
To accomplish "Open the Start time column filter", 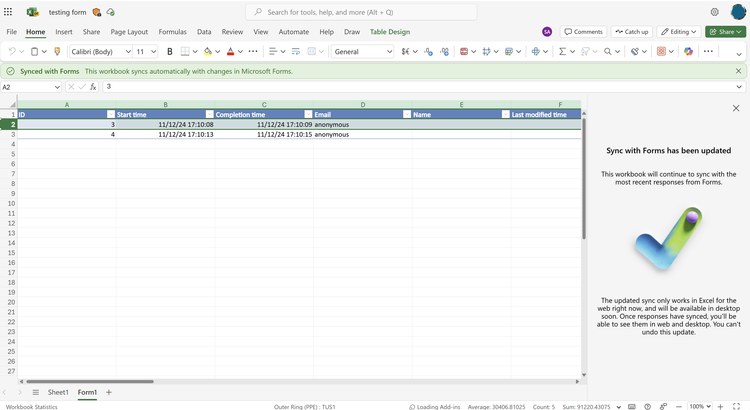I will [210, 114].
